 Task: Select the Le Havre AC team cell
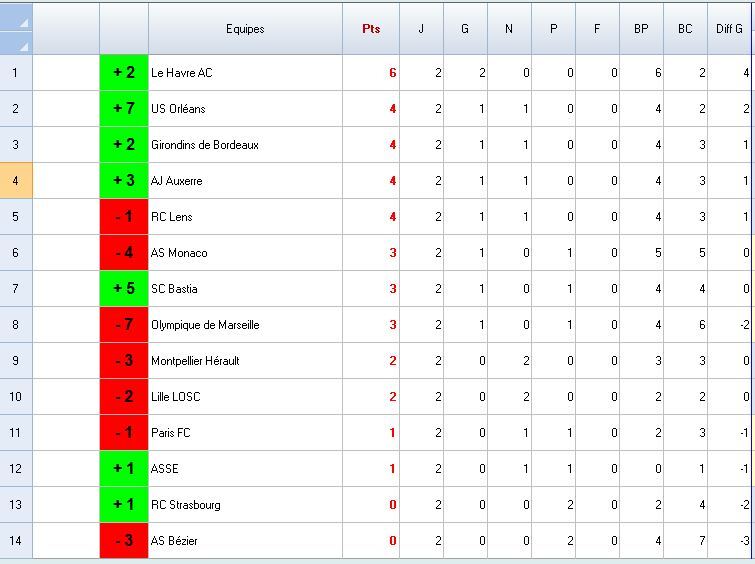click(x=245, y=73)
